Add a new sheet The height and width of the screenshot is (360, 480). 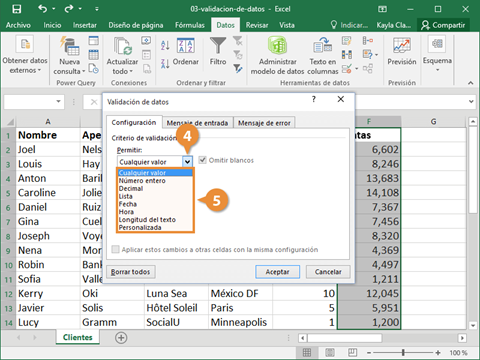pos(121,338)
